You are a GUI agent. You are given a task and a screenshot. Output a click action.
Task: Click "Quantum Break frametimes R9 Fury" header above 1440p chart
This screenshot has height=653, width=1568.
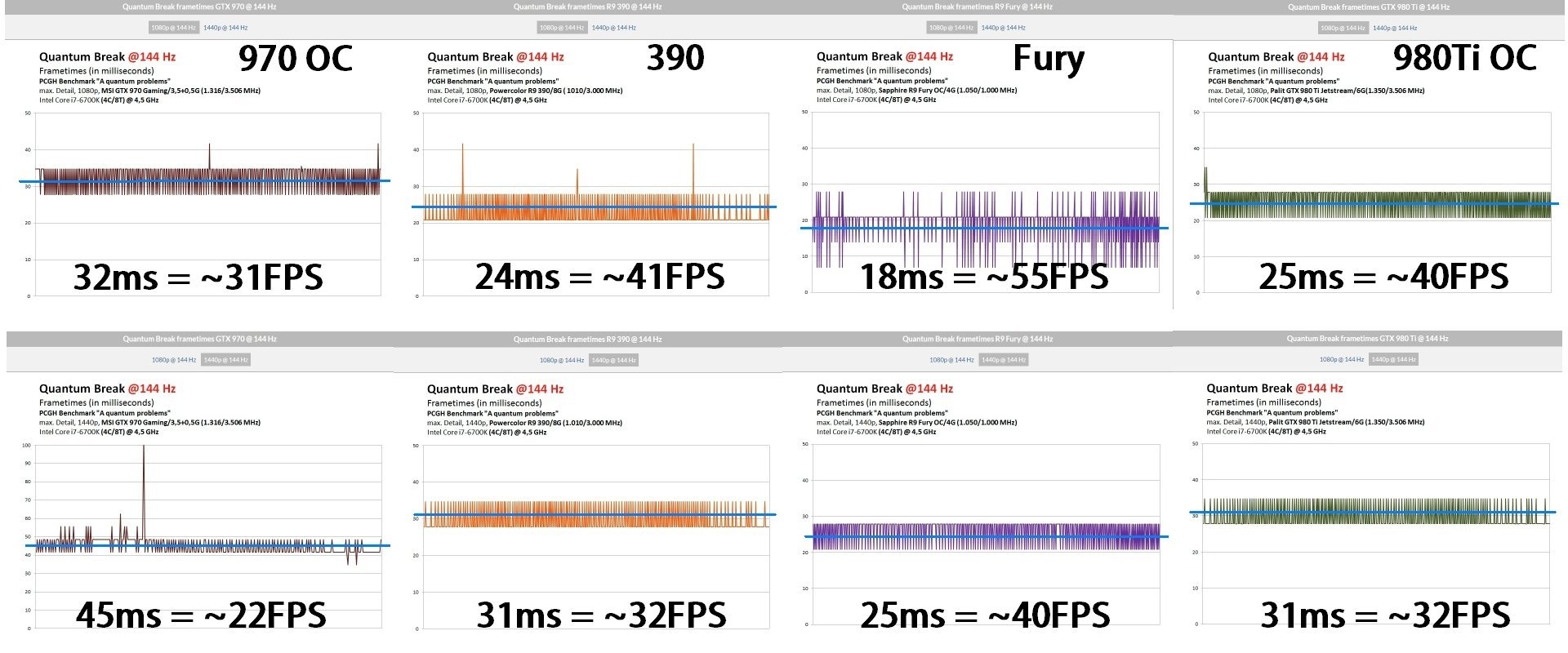[x=978, y=339]
